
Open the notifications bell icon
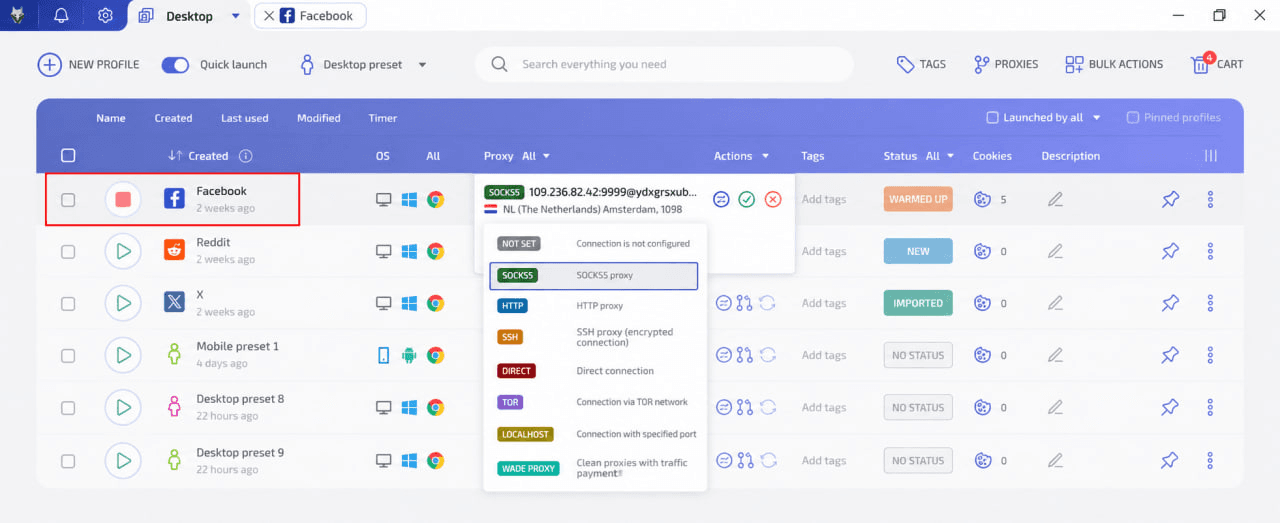[62, 16]
